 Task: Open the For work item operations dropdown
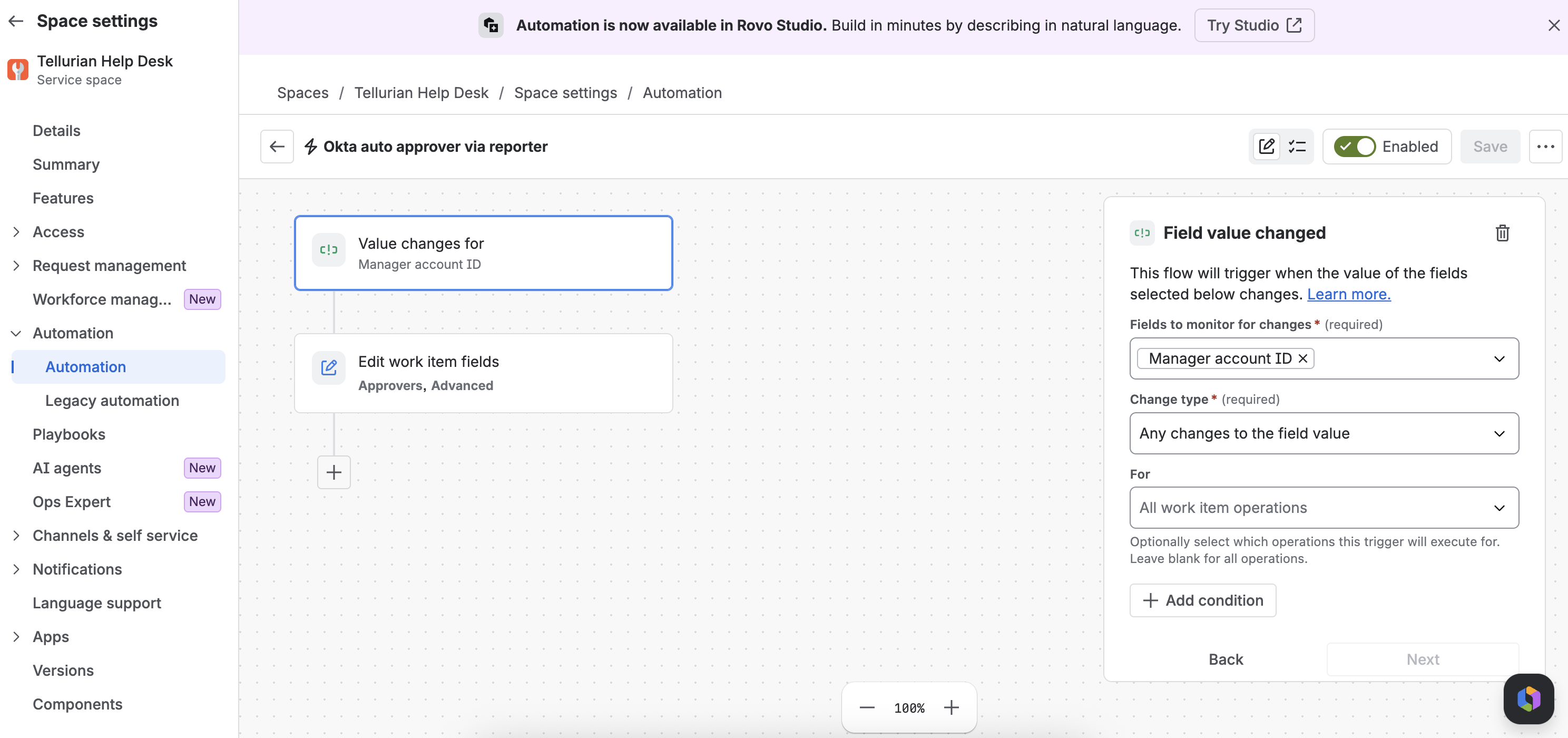coord(1324,507)
